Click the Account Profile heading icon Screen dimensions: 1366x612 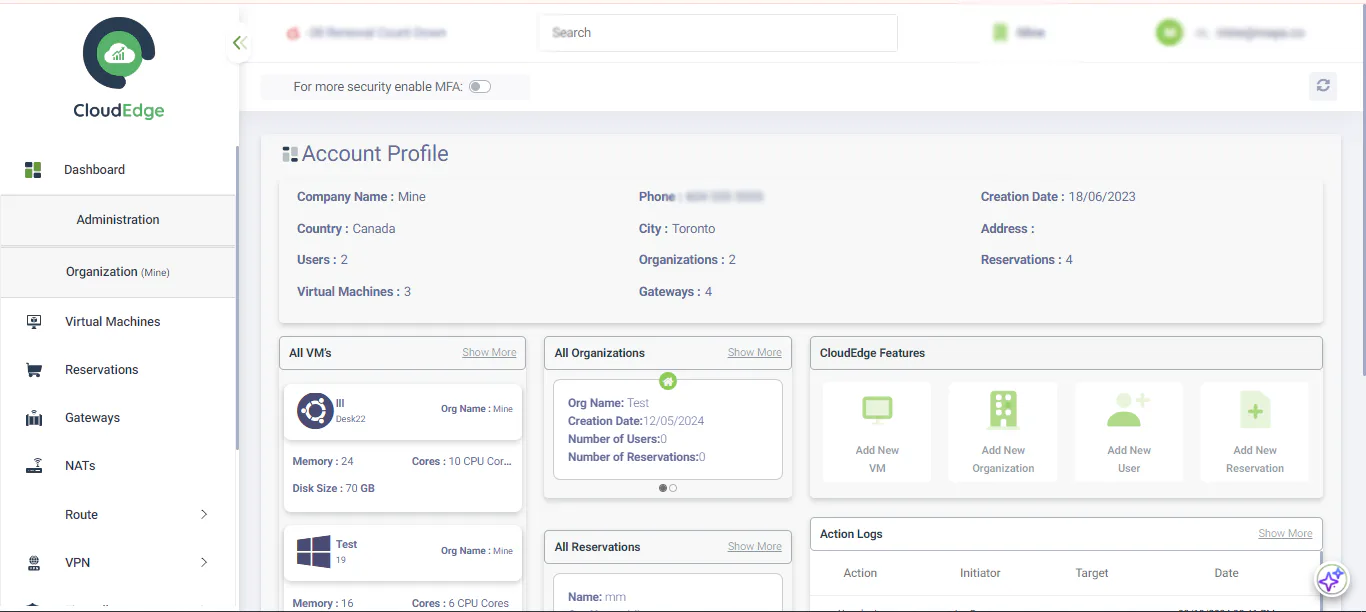[290, 154]
